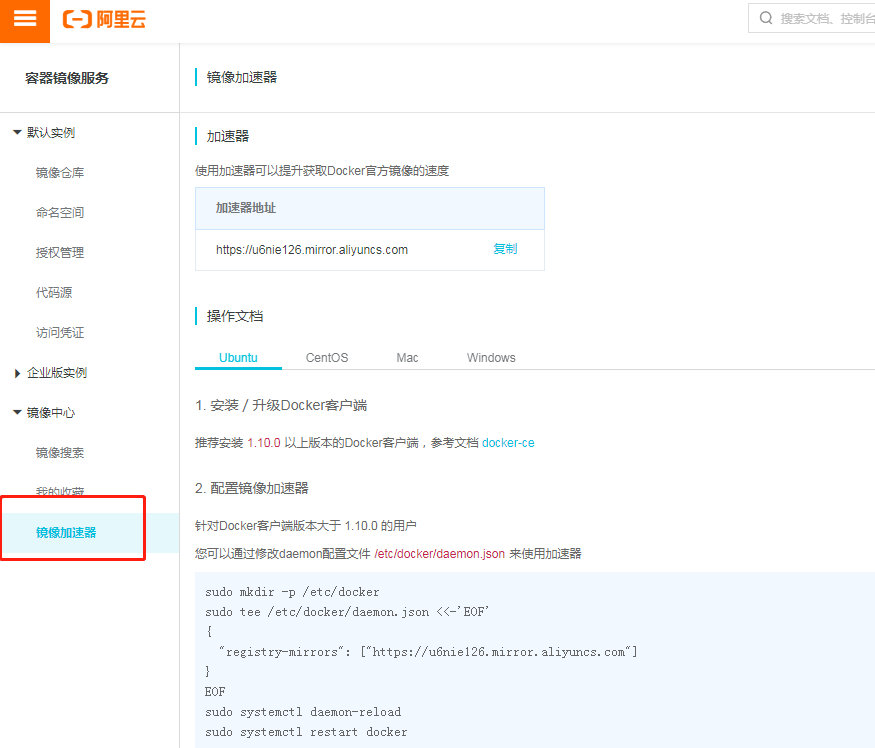Expand the 企业版实例 section

click(17, 373)
